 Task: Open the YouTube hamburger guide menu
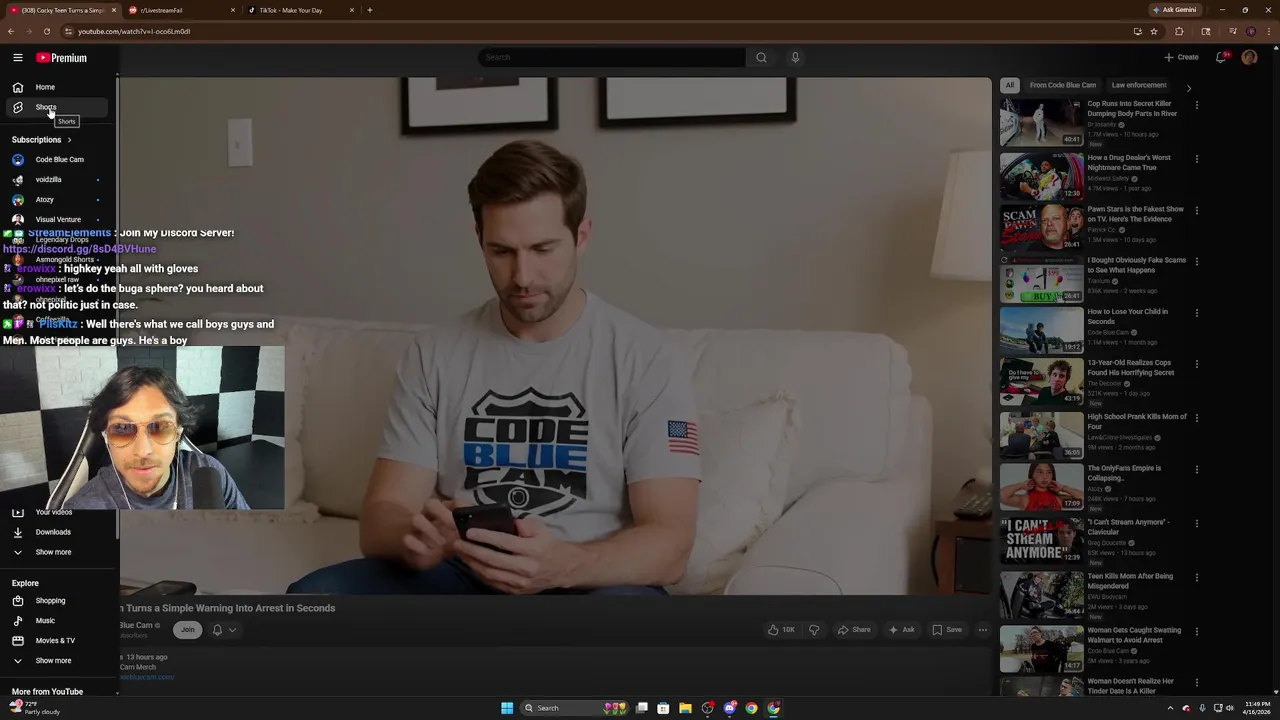tap(18, 58)
